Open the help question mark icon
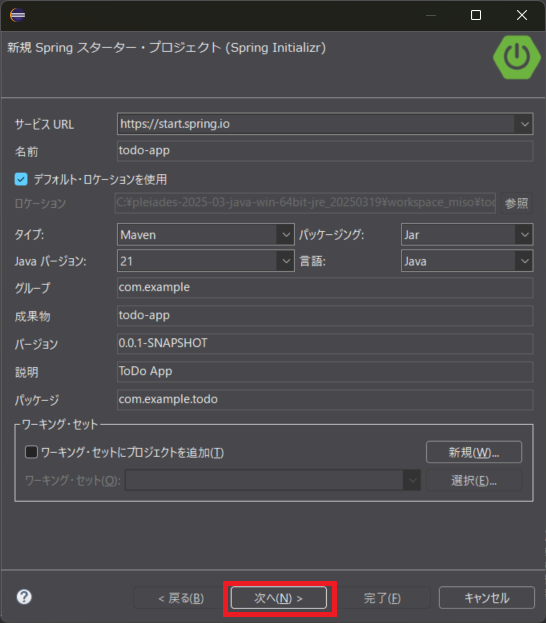546x623 pixels. [24, 597]
